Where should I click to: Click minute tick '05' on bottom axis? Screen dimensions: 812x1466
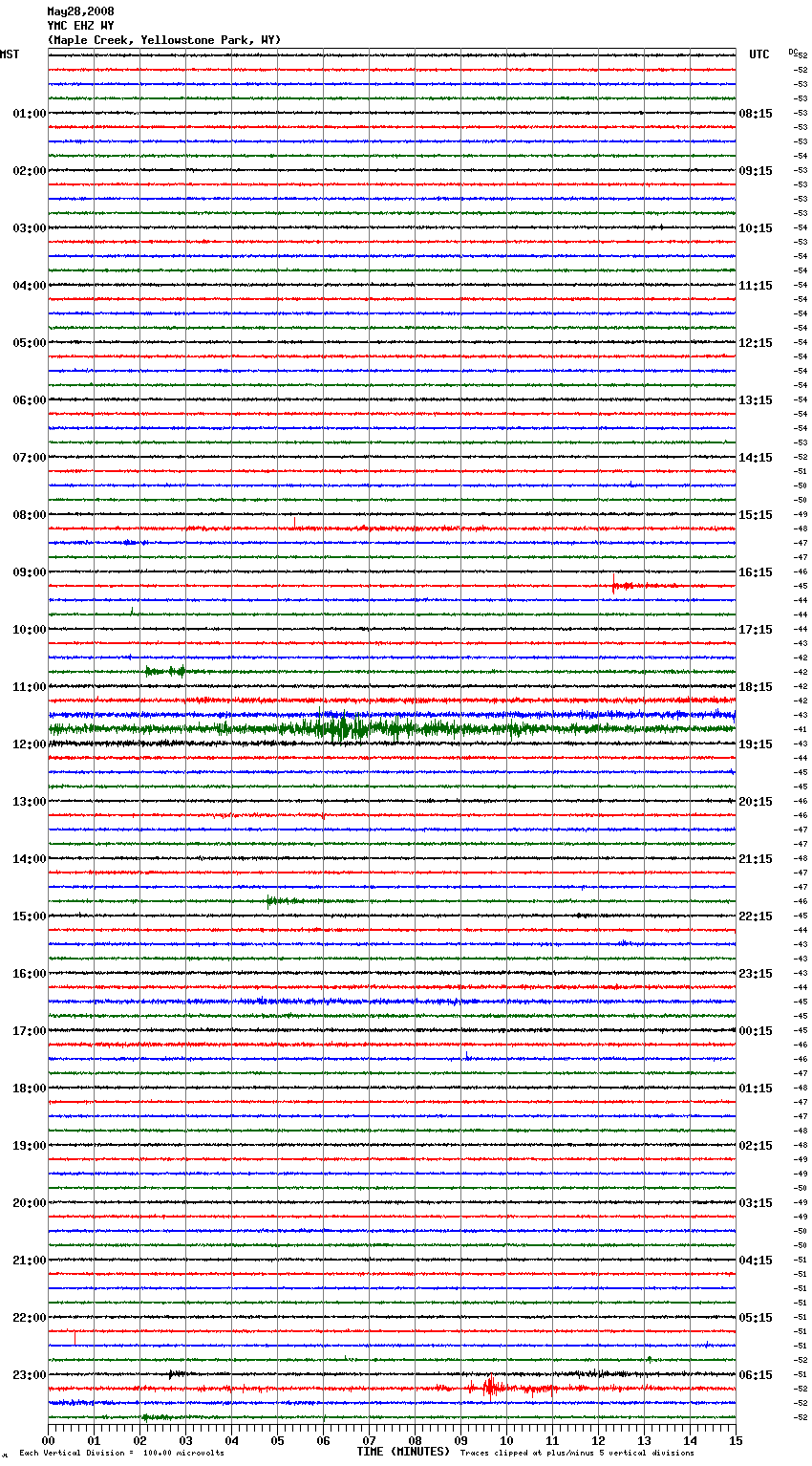(277, 1440)
